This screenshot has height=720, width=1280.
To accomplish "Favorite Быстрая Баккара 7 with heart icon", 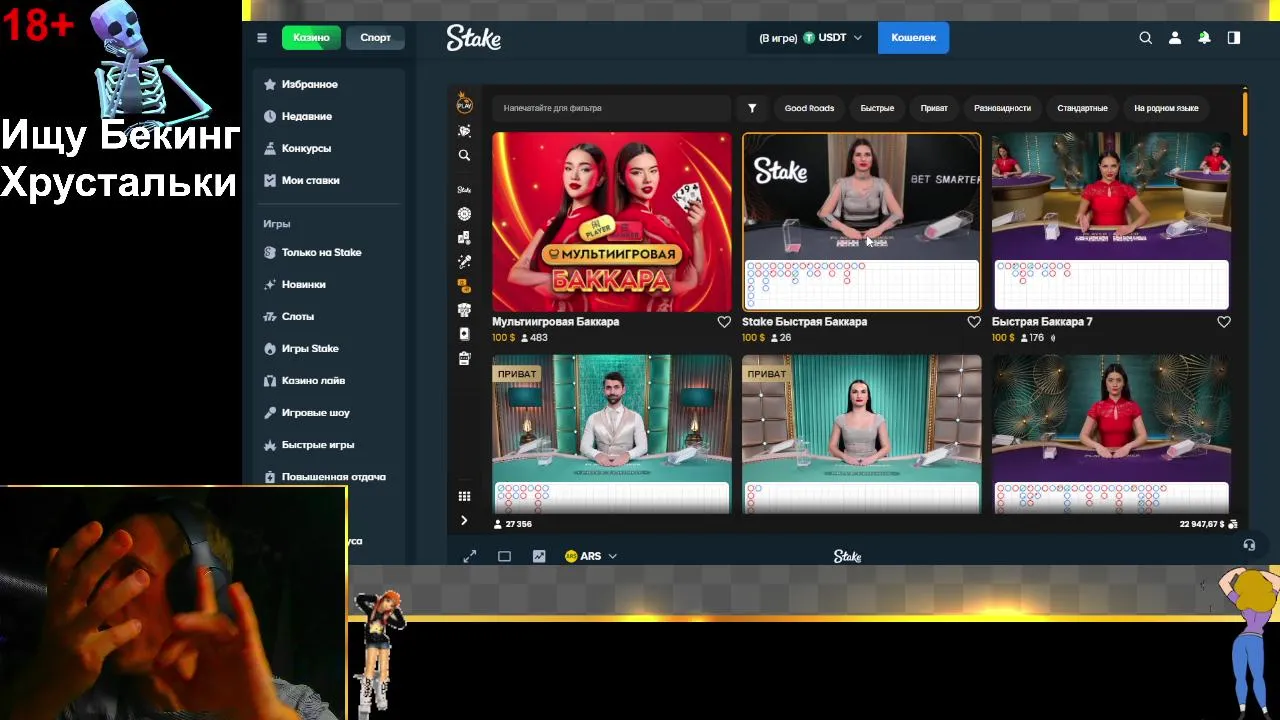I will point(1224,322).
